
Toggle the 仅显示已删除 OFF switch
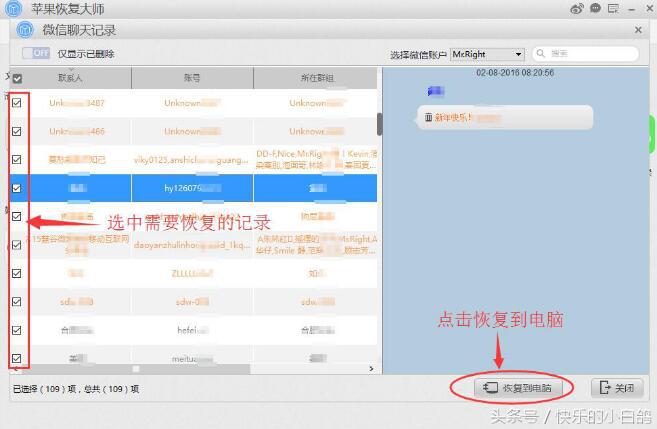[x=36, y=53]
